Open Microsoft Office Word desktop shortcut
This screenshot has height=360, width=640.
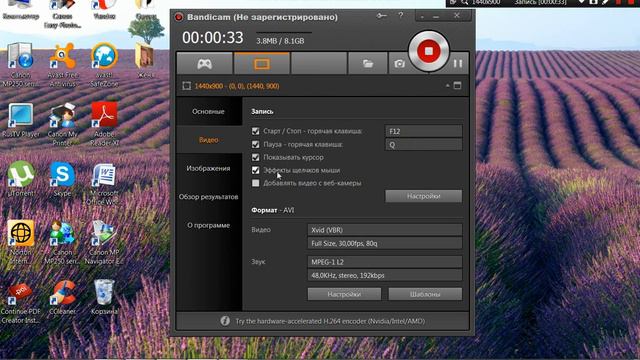coord(103,184)
